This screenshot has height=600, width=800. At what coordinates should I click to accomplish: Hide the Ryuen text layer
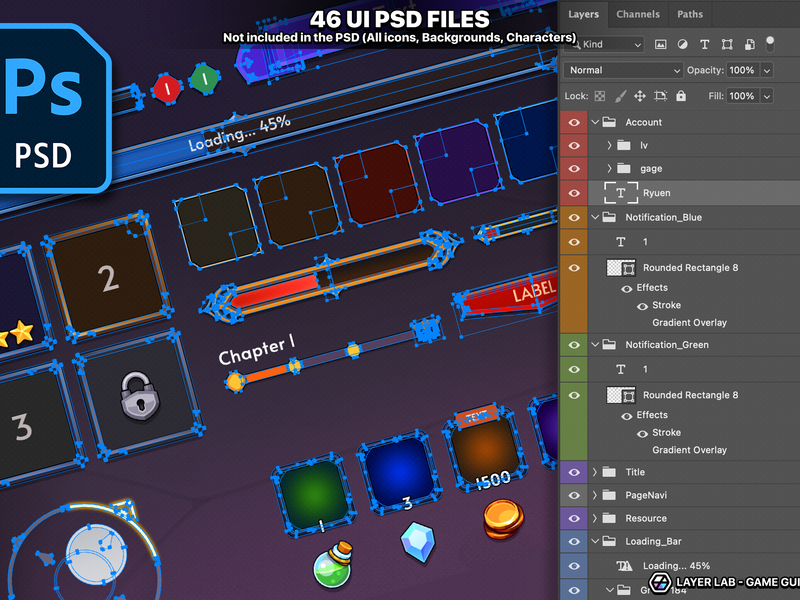point(574,193)
